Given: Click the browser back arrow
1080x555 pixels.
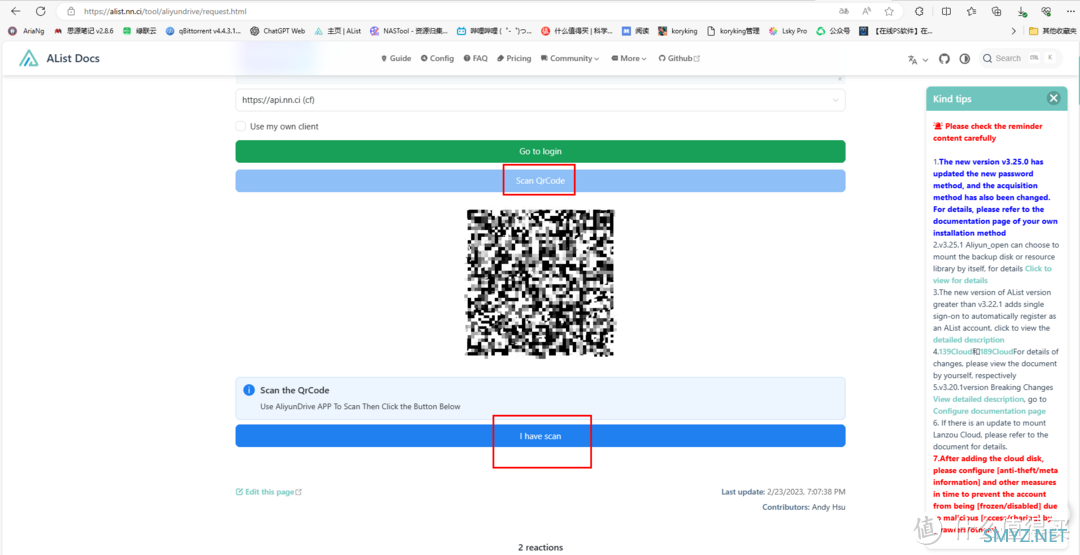Looking at the screenshot, I should pyautogui.click(x=15, y=11).
